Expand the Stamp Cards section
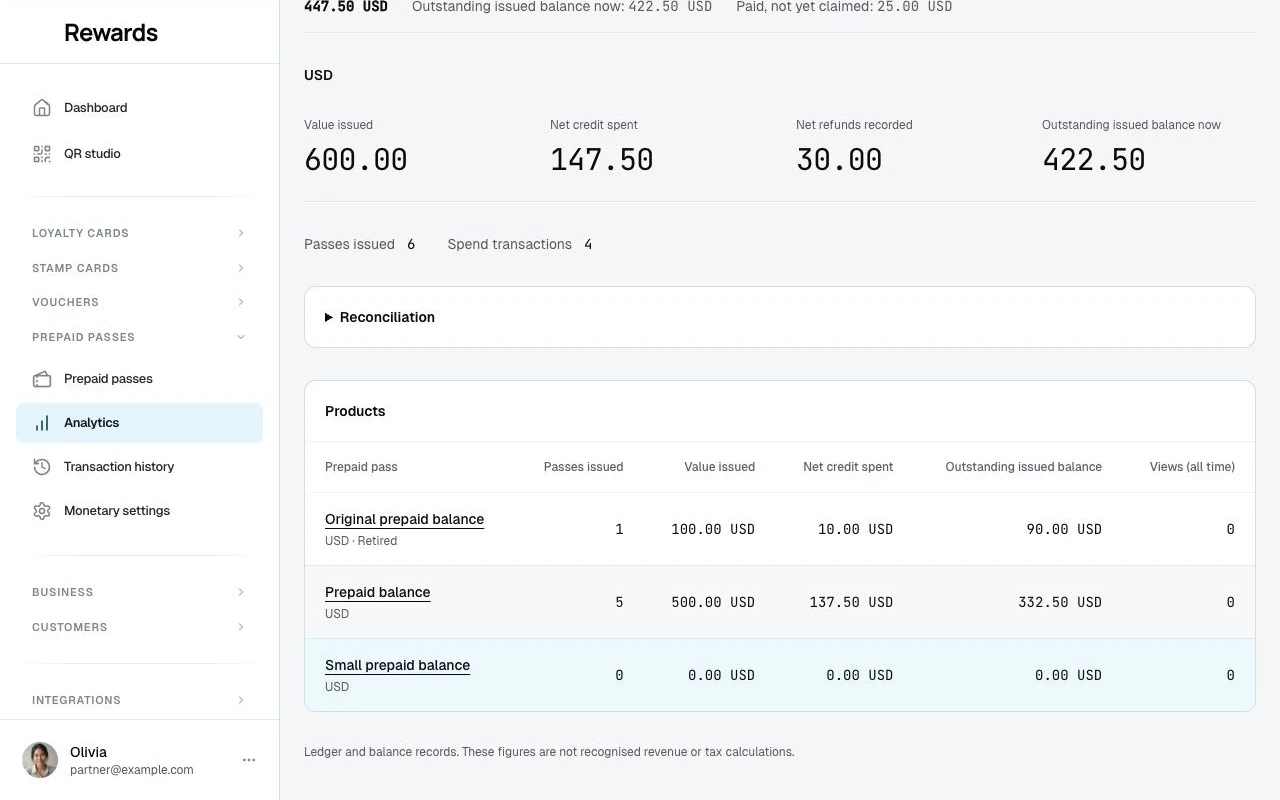 coord(139,268)
